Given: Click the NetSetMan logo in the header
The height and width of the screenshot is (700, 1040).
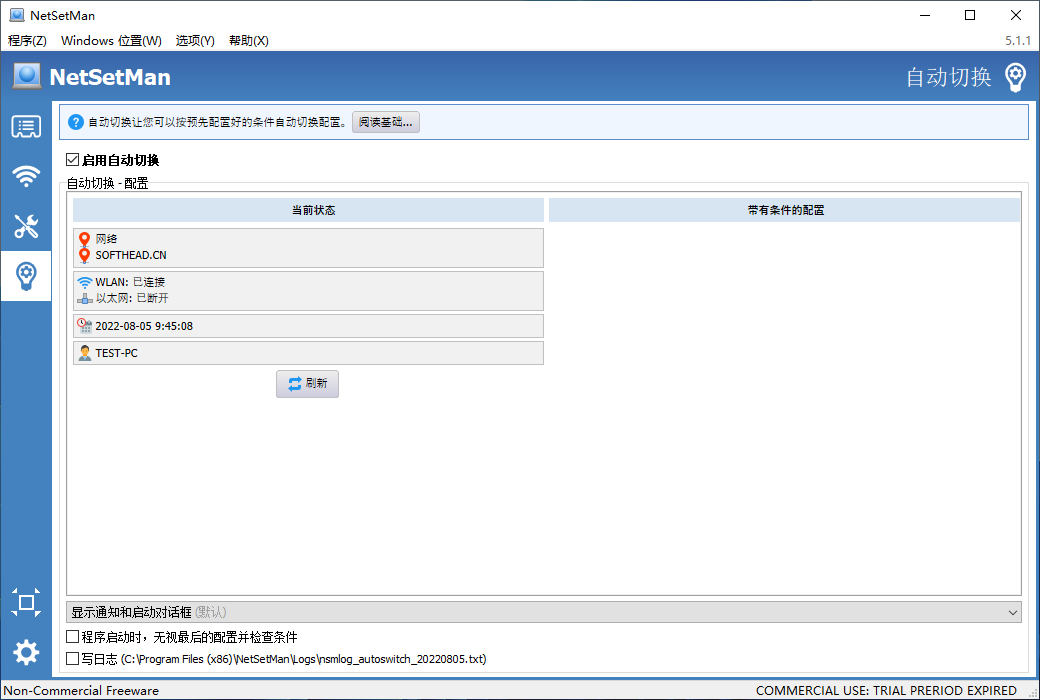Looking at the screenshot, I should tap(27, 77).
